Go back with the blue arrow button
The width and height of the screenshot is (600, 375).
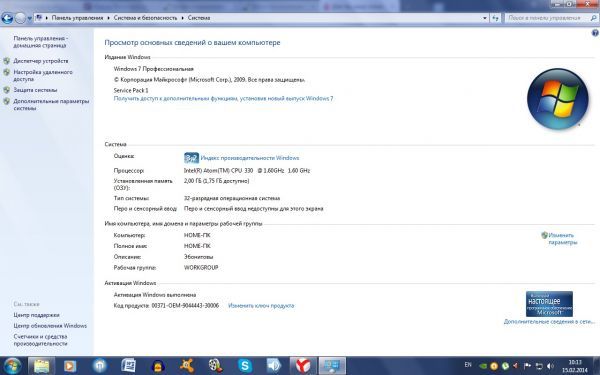click(7, 18)
